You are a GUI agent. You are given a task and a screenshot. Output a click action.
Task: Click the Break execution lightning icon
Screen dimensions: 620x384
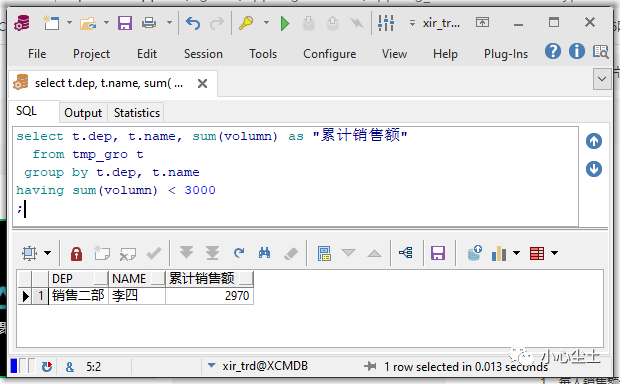click(357, 23)
